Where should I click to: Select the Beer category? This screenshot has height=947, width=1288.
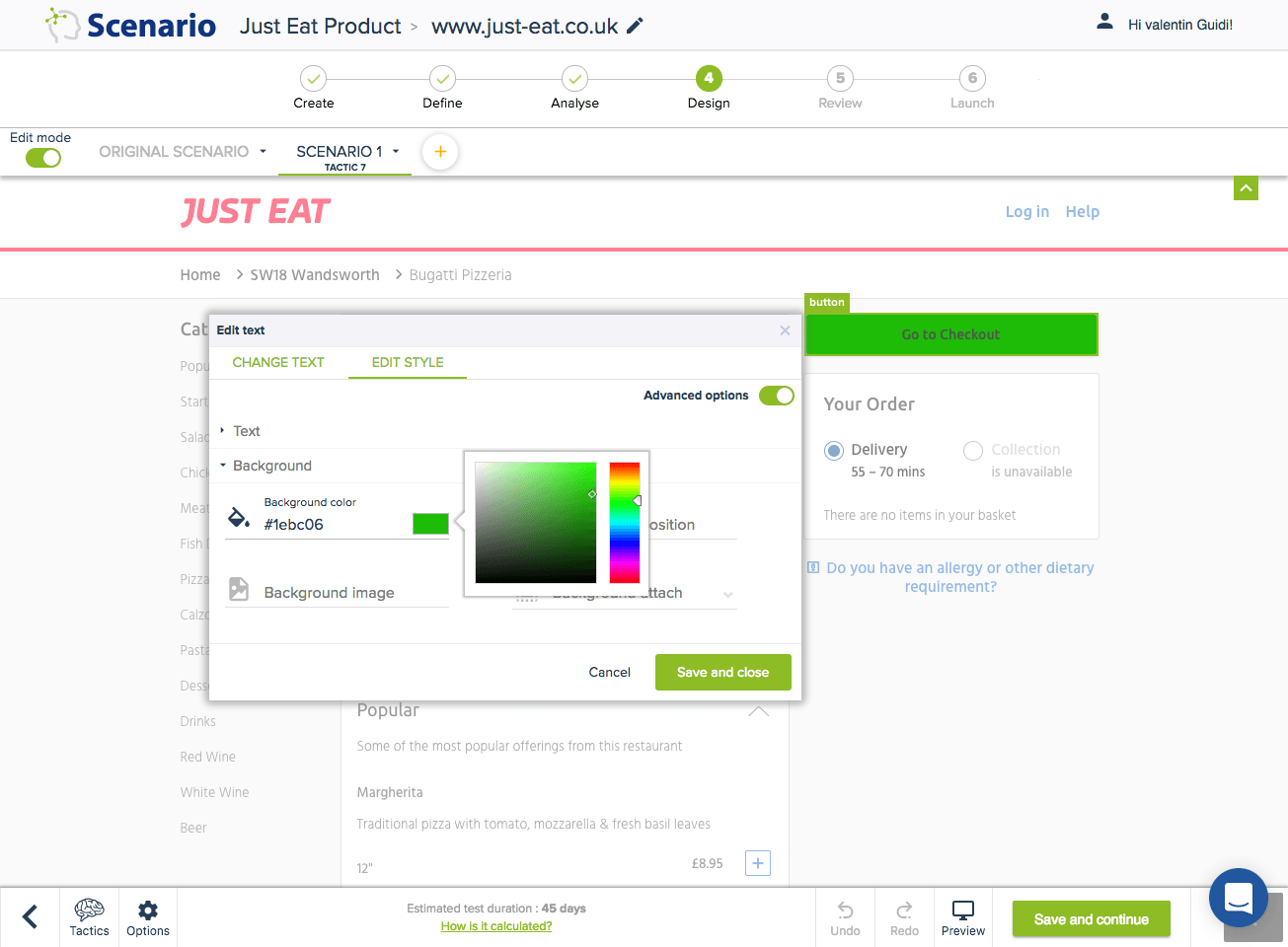click(193, 828)
